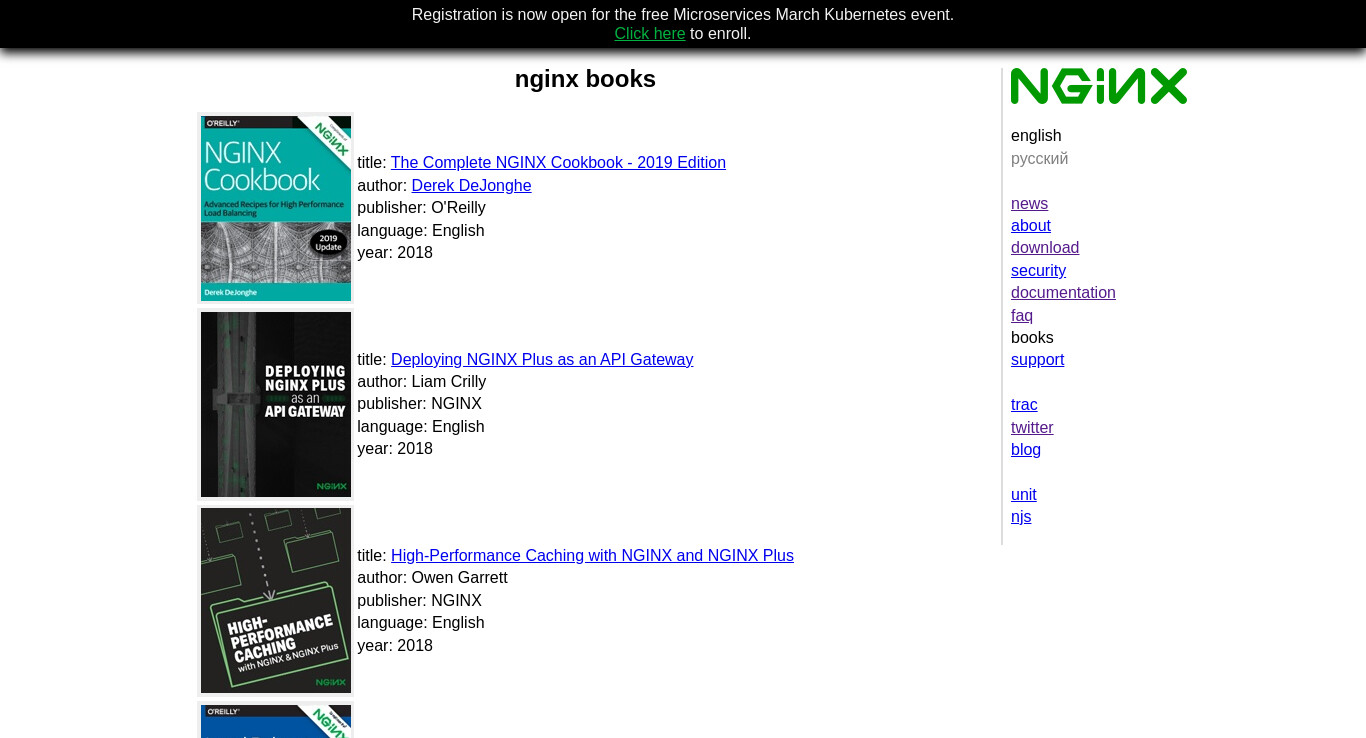Image resolution: width=1366 pixels, height=738 pixels.
Task: Open Deploying NGINX Plus as an API Gateway
Action: point(542,360)
